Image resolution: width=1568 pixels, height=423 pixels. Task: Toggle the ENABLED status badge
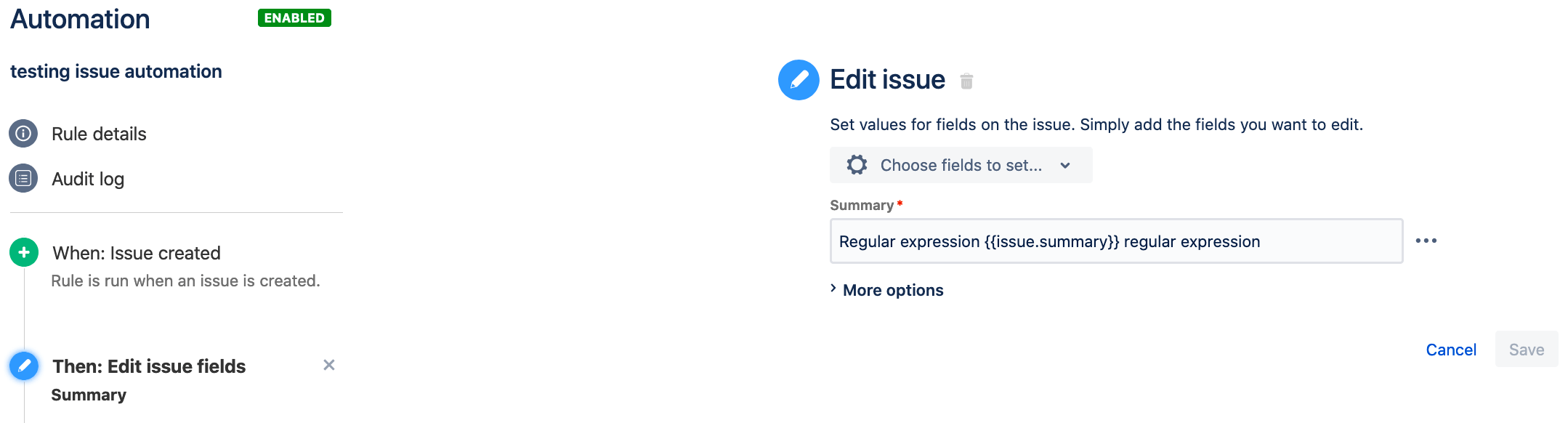pos(294,18)
